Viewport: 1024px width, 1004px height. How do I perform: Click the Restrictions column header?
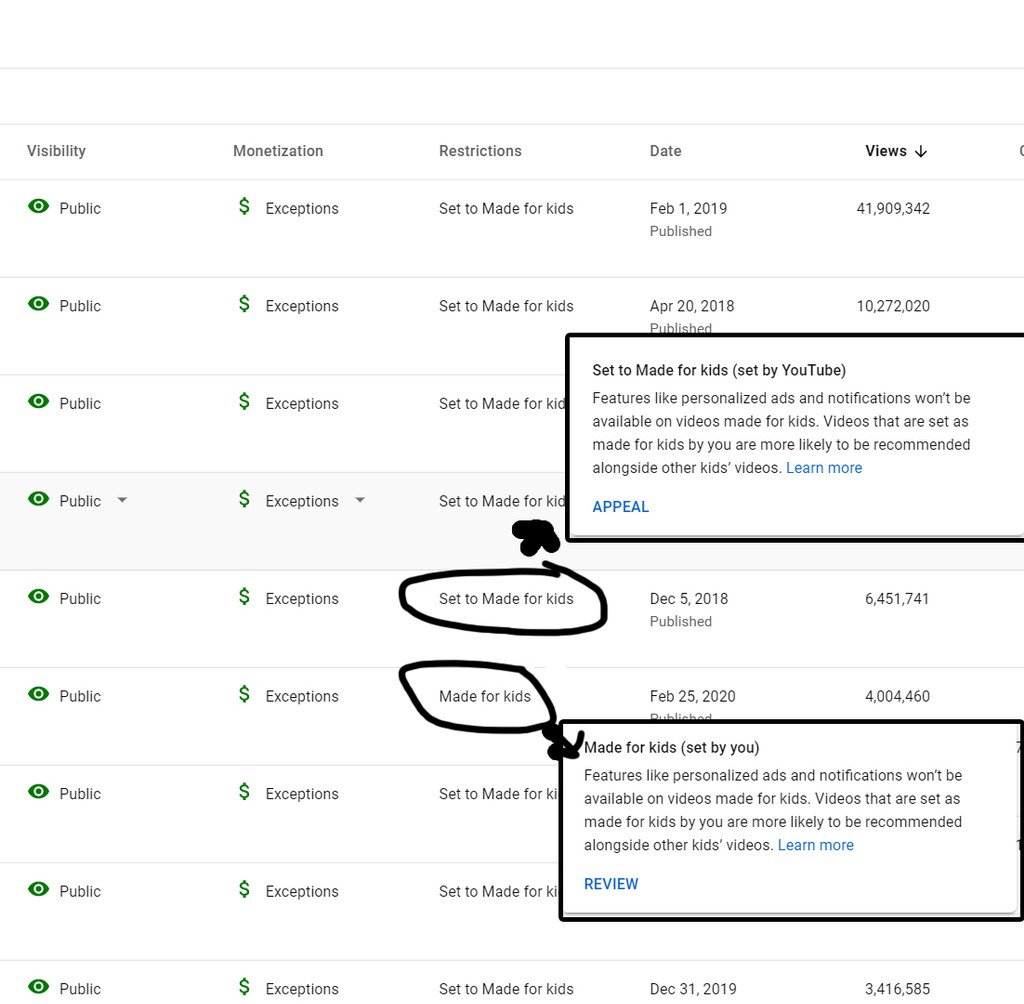click(x=480, y=151)
